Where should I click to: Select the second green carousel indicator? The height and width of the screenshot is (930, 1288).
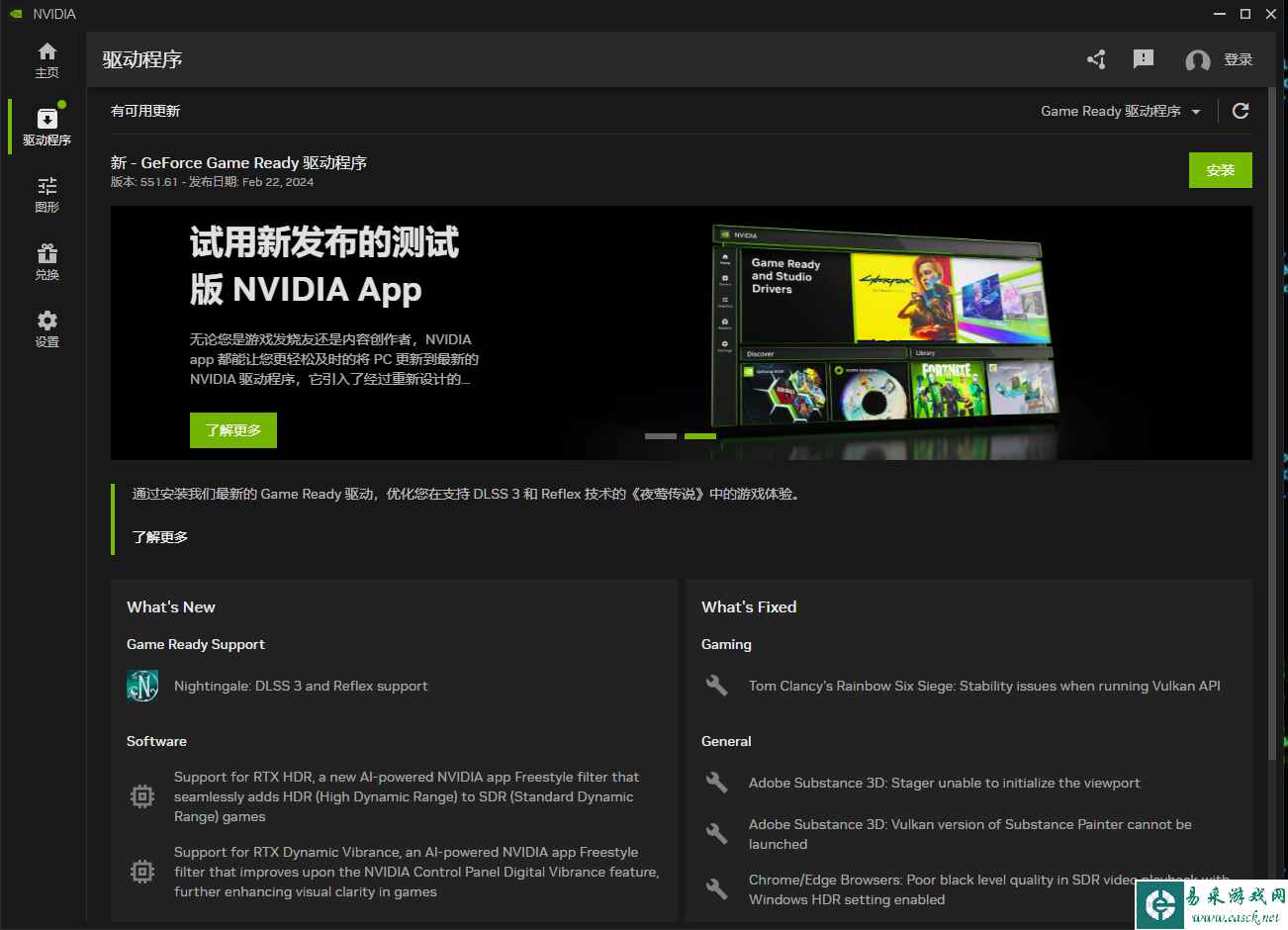pyautogui.click(x=700, y=436)
